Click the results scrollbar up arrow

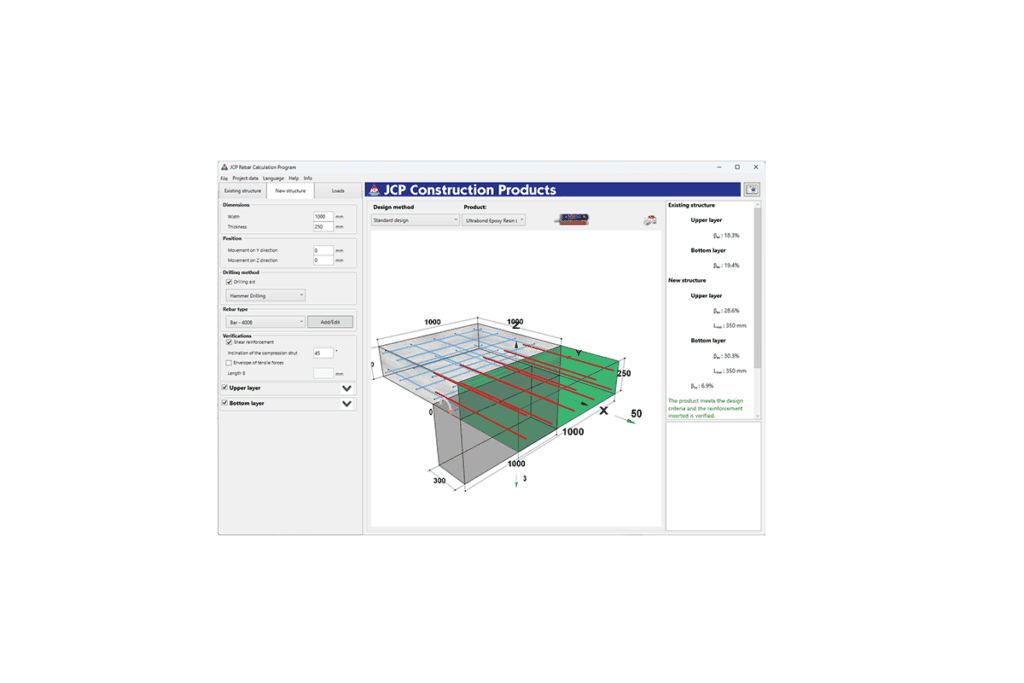(758, 204)
